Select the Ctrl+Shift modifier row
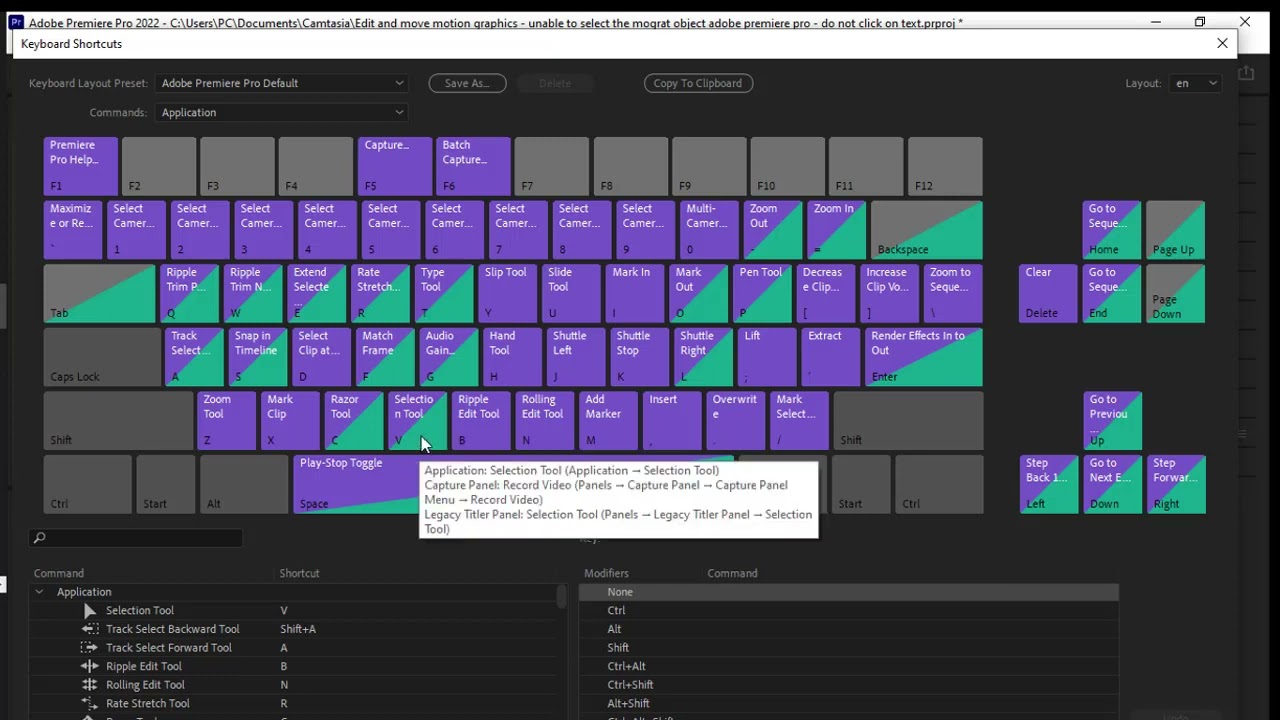The height and width of the screenshot is (720, 1280). coord(849,685)
